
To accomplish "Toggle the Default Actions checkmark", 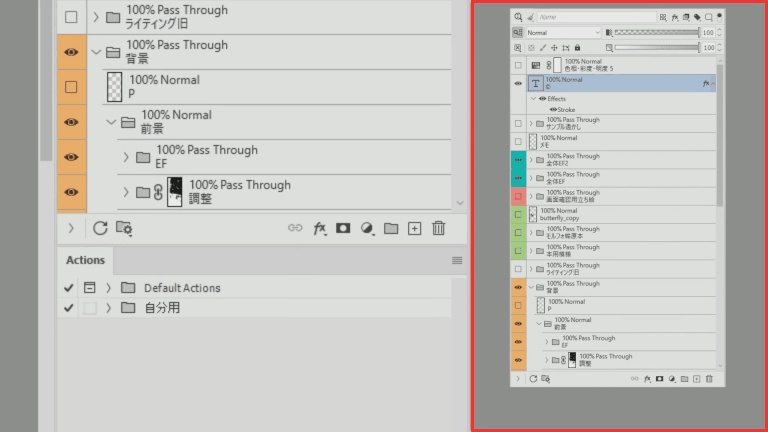I will (69, 288).
